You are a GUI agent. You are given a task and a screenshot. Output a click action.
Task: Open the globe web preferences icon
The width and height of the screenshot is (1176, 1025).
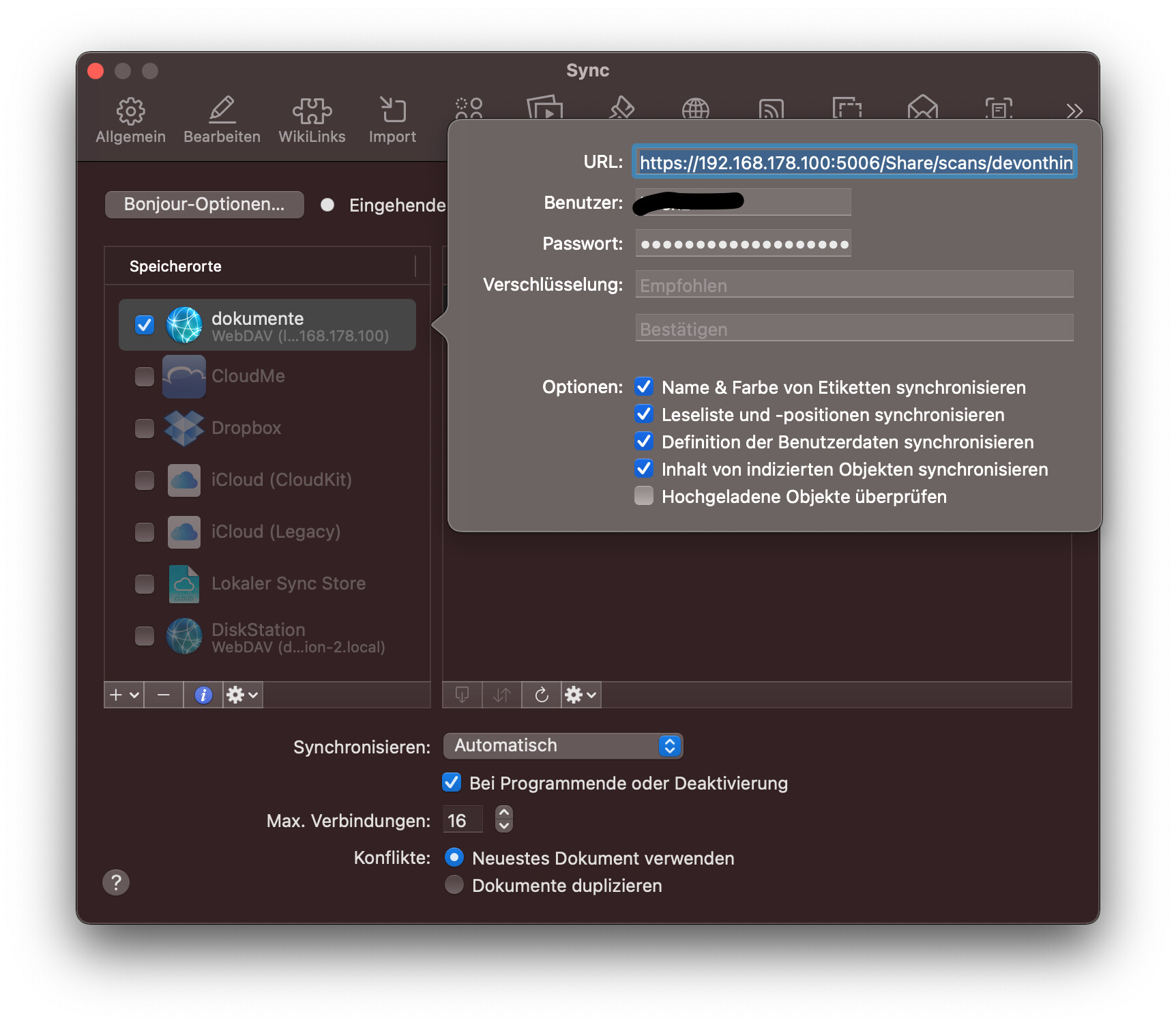(695, 108)
